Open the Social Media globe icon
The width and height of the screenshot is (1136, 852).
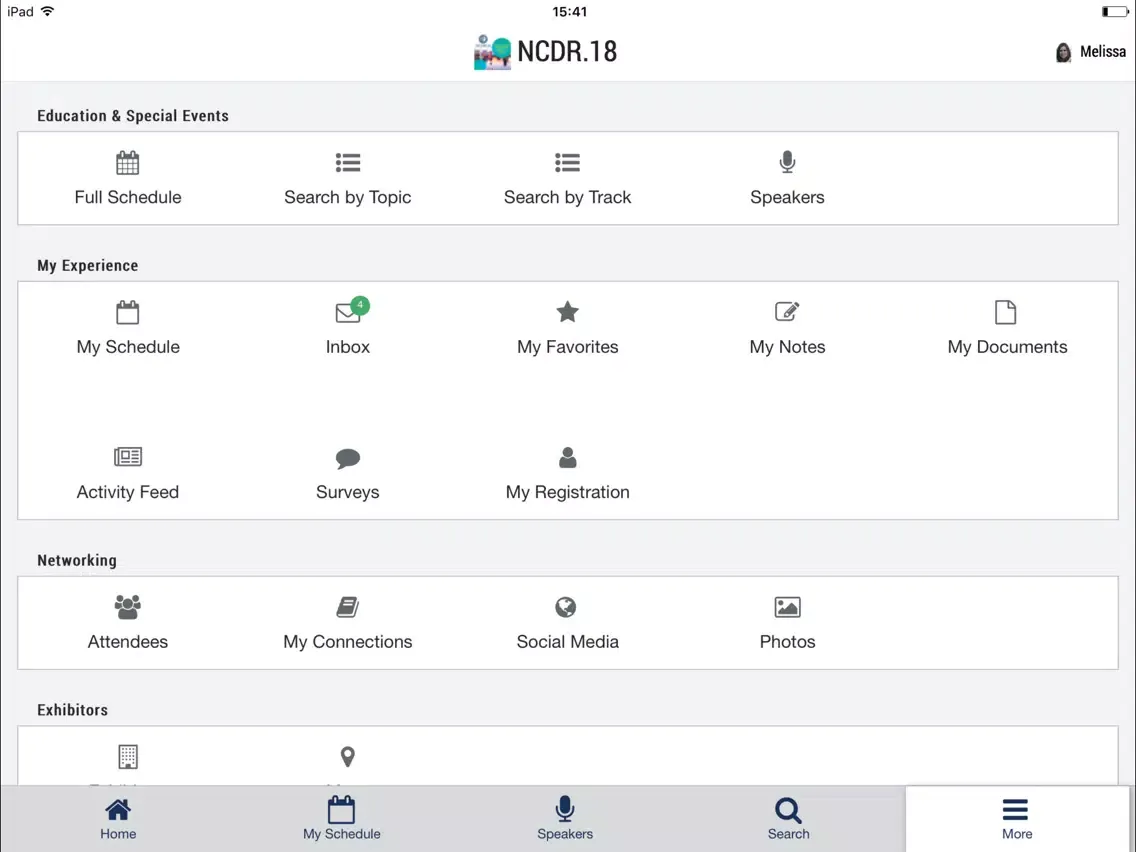coord(566,606)
